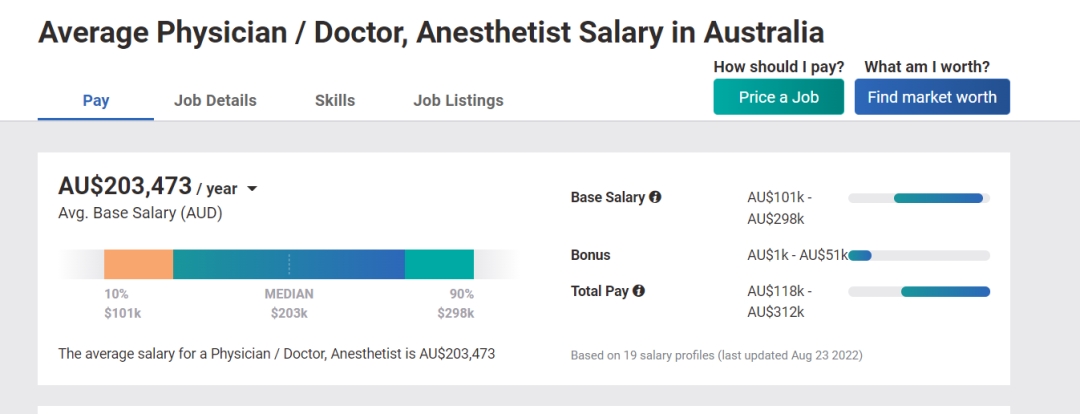The width and height of the screenshot is (1080, 414).
Task: Click the teal 90% salary bar segment
Action: [439, 264]
